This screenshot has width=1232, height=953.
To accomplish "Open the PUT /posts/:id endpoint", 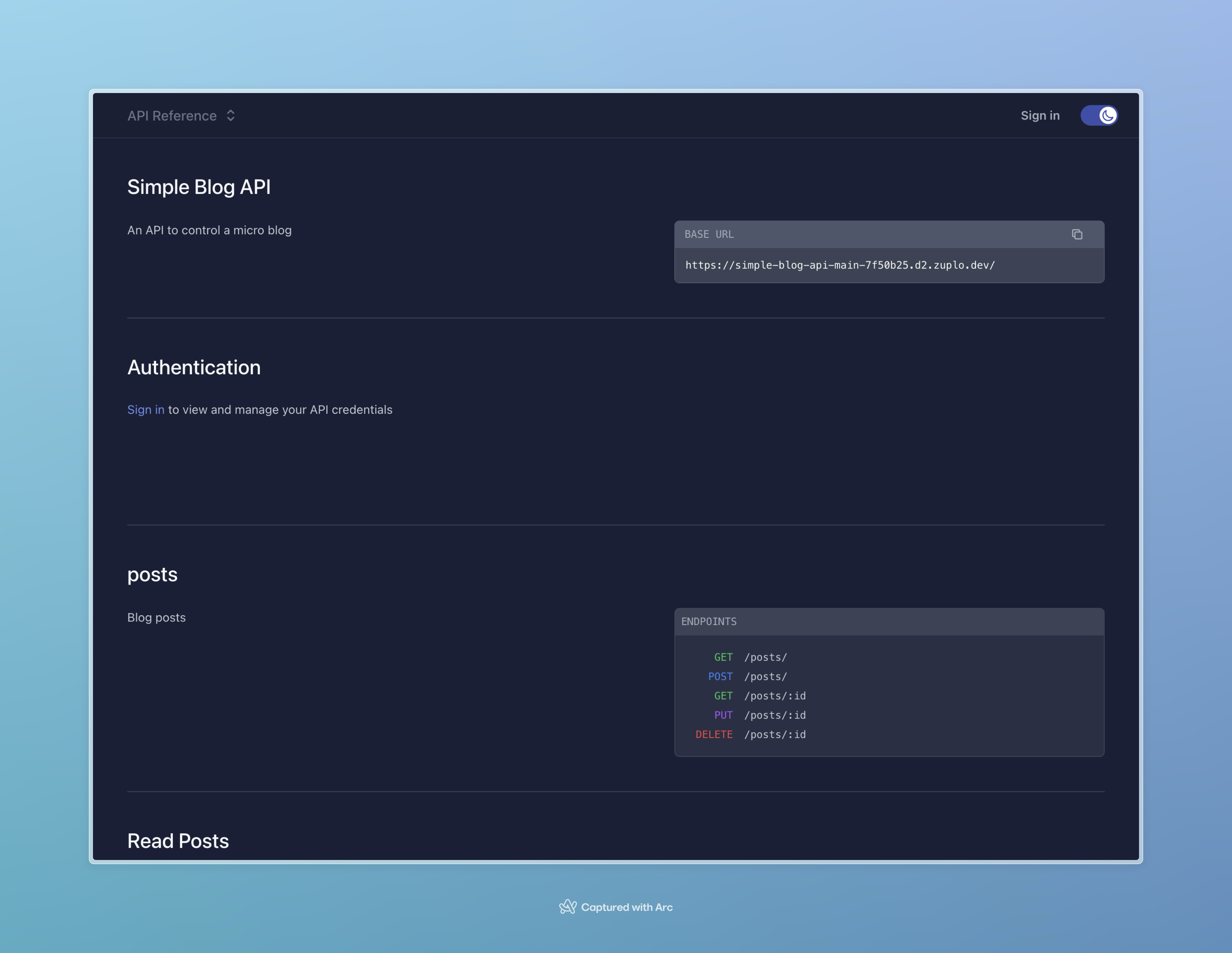I will 760,715.
